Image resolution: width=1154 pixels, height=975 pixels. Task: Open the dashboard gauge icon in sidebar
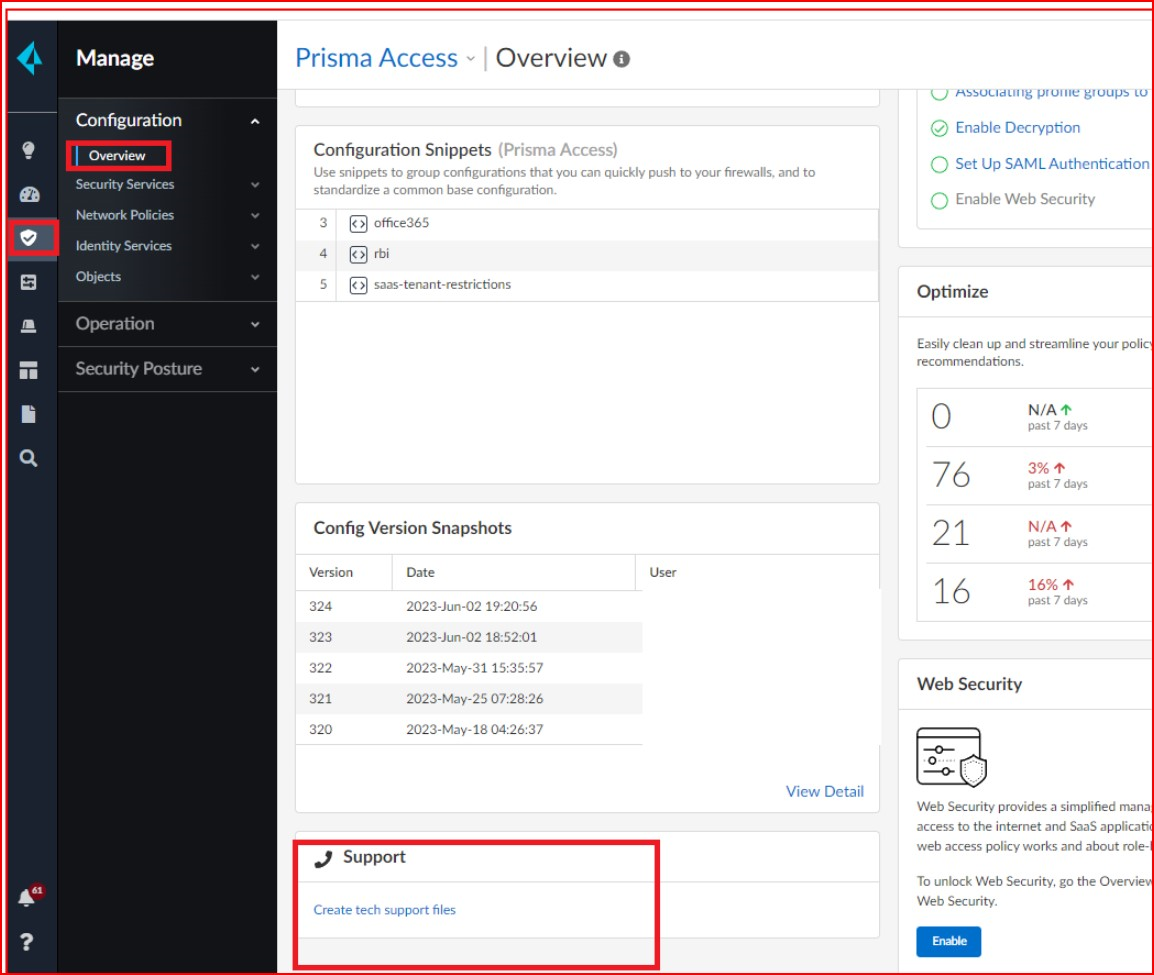point(28,195)
